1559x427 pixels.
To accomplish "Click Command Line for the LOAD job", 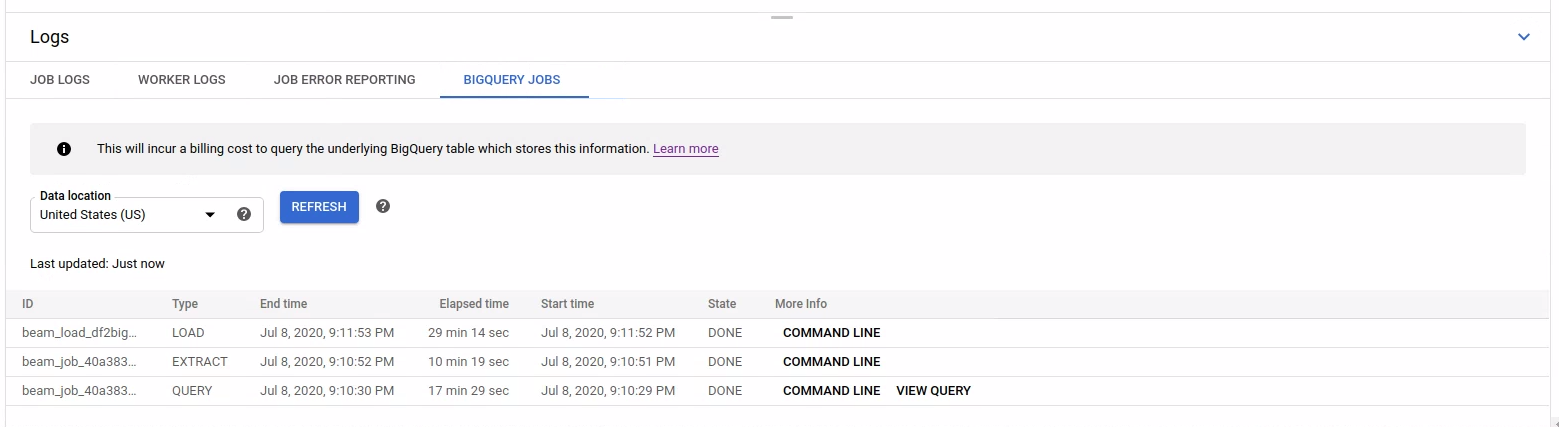I will (x=831, y=333).
